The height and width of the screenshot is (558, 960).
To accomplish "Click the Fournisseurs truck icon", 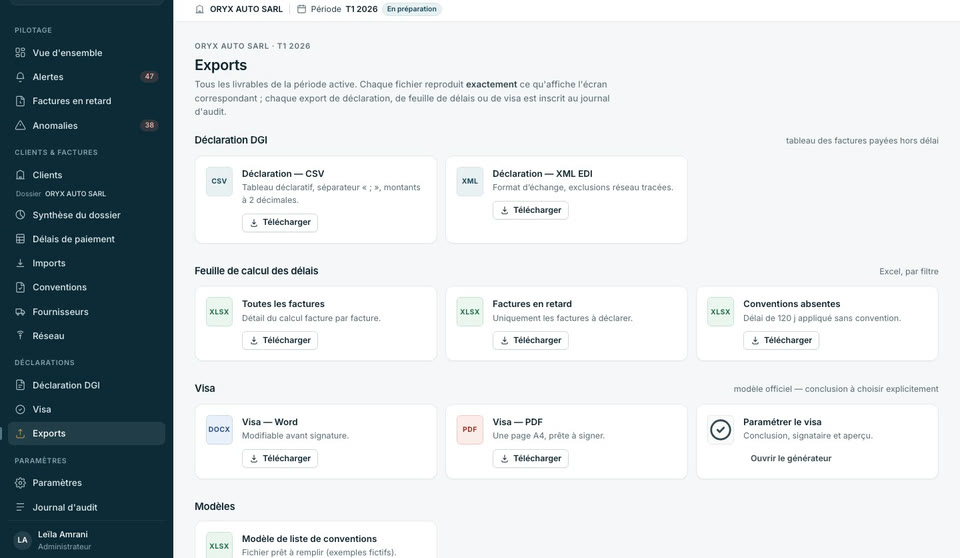I will 20,312.
